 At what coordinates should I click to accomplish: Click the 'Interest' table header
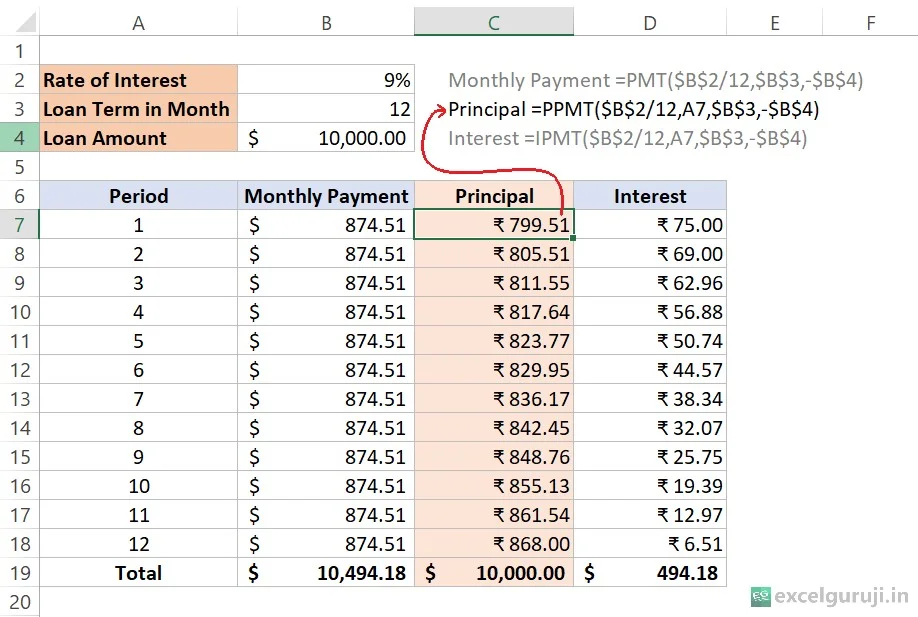pyautogui.click(x=650, y=196)
